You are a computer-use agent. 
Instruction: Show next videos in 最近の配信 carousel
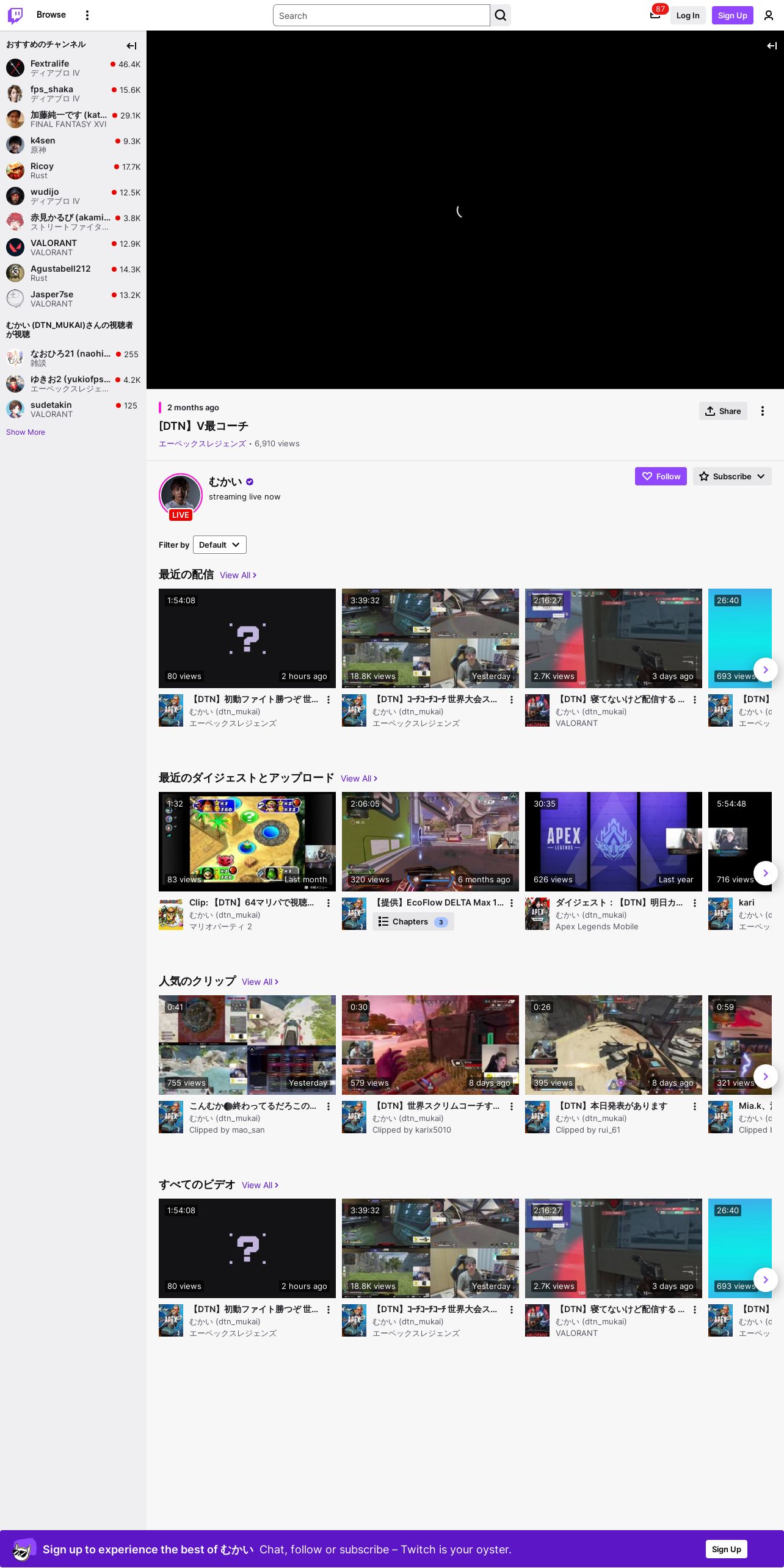tap(766, 670)
